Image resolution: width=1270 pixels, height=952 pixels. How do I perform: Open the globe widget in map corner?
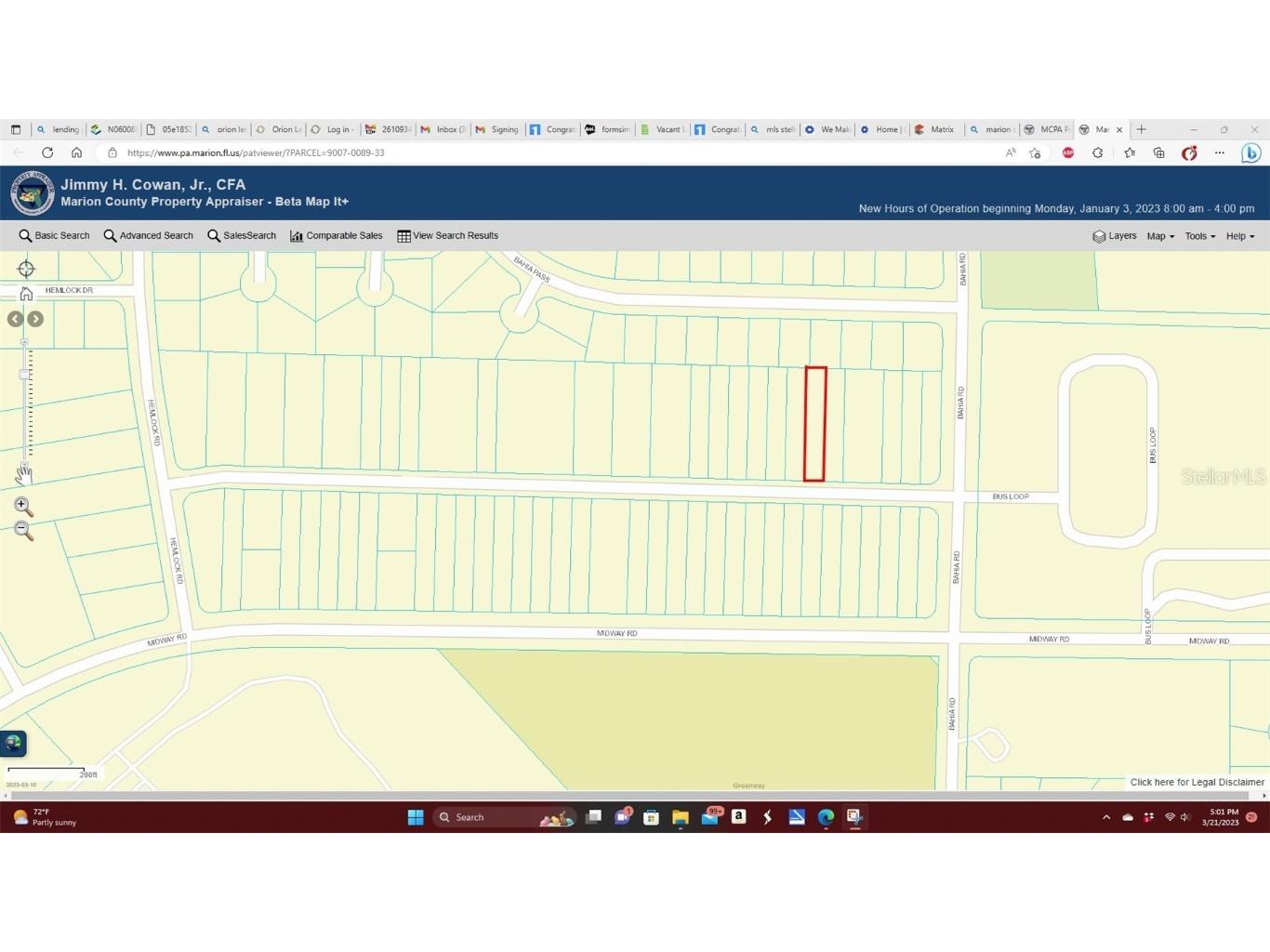pos(13,743)
